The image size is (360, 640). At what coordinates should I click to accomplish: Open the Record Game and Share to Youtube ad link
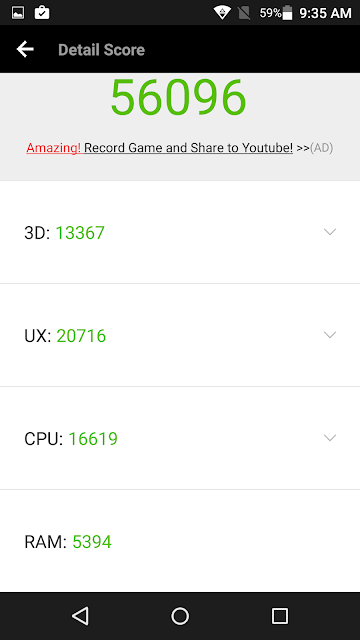(x=188, y=148)
